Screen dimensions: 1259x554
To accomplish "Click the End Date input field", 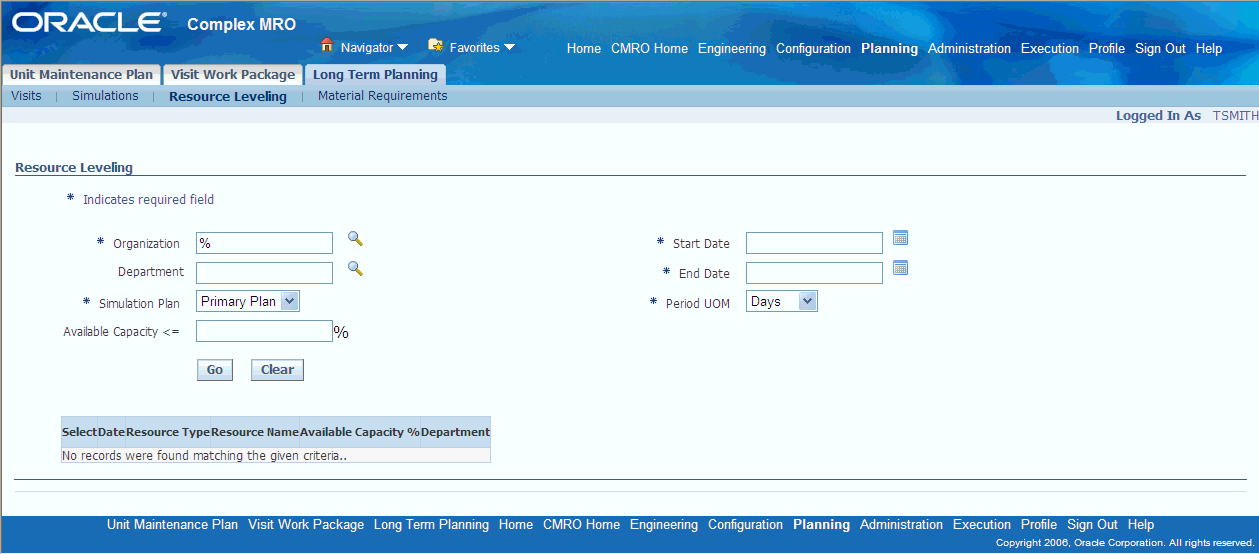I will [x=814, y=273].
